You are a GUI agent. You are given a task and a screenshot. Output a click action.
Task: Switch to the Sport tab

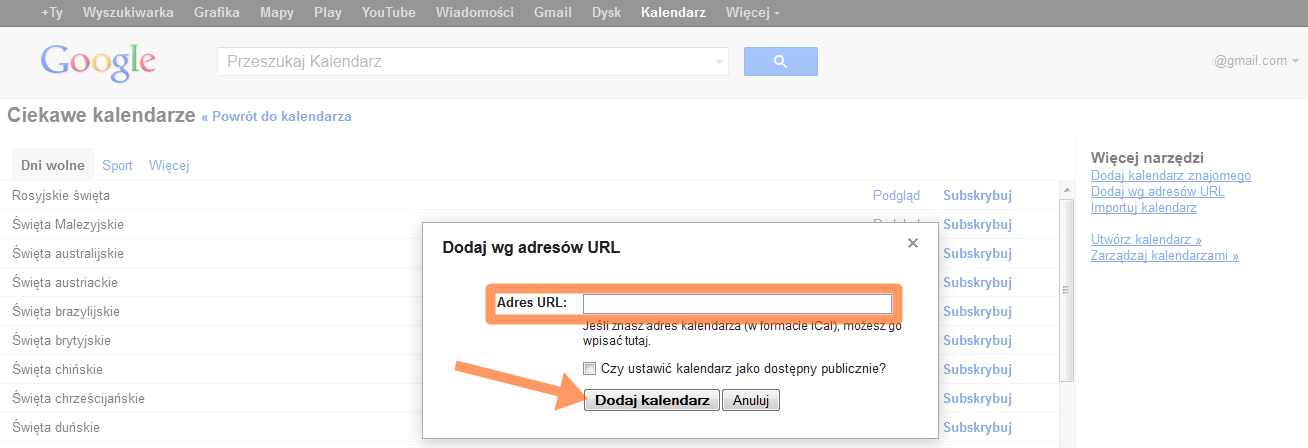point(117,166)
